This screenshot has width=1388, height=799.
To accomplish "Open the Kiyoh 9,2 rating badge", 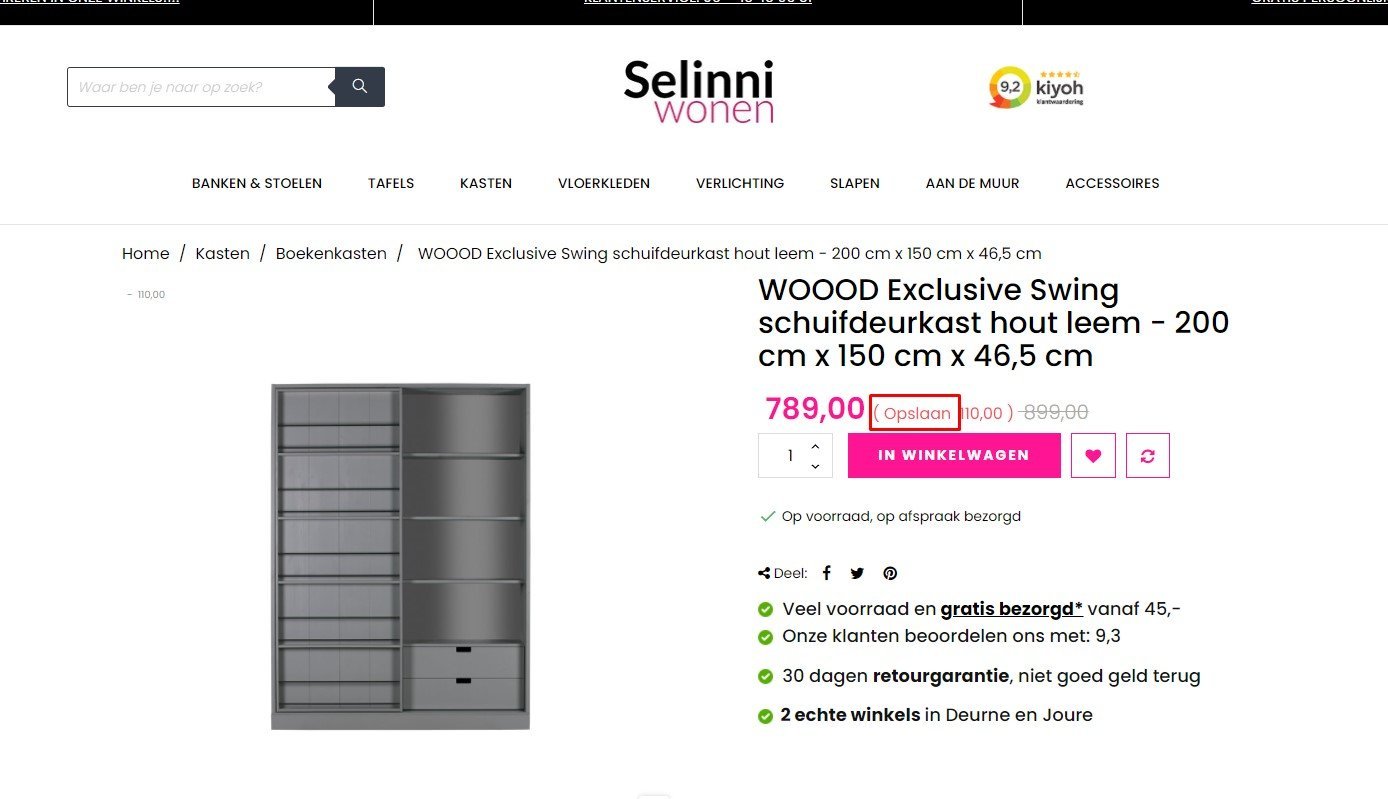I will (x=1036, y=88).
